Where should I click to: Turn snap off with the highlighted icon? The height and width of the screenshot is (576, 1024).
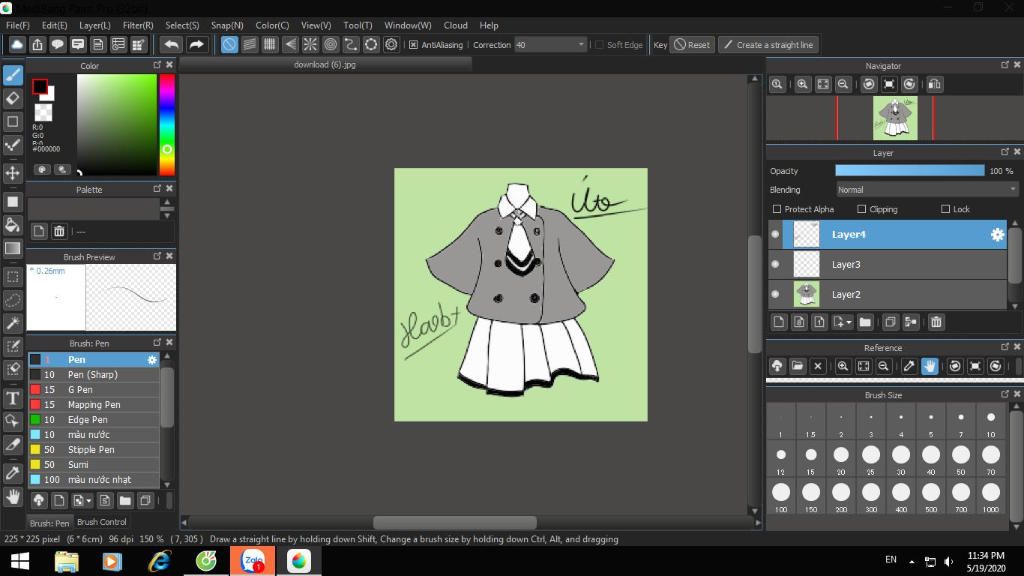tap(229, 44)
